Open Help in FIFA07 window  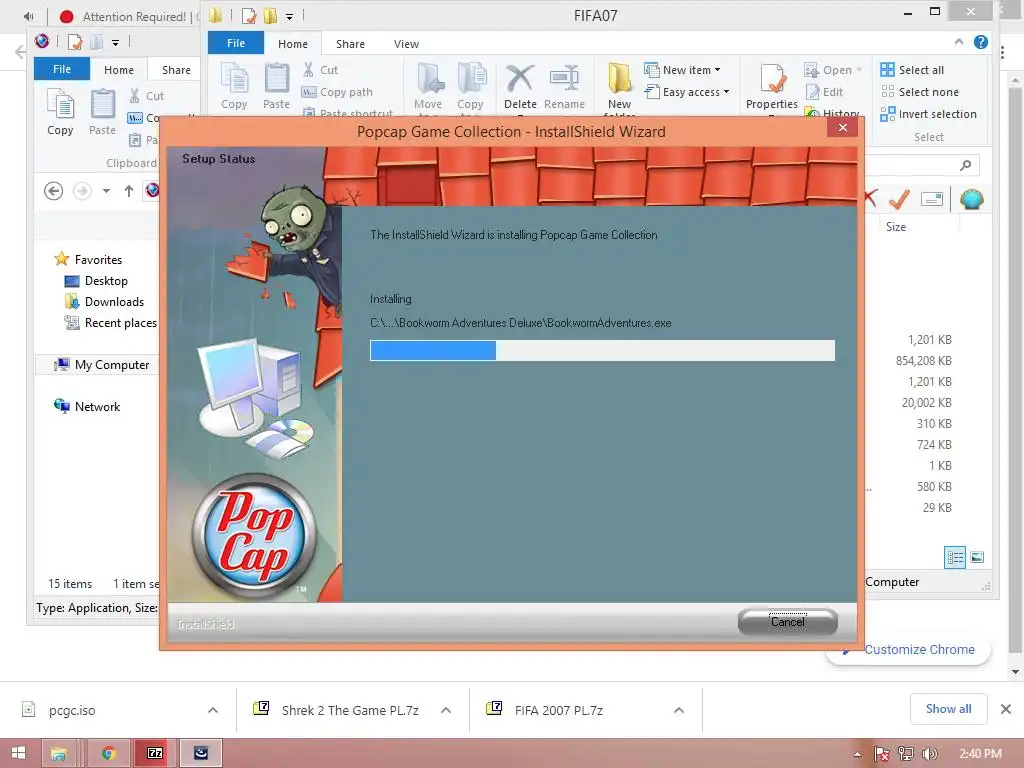981,42
